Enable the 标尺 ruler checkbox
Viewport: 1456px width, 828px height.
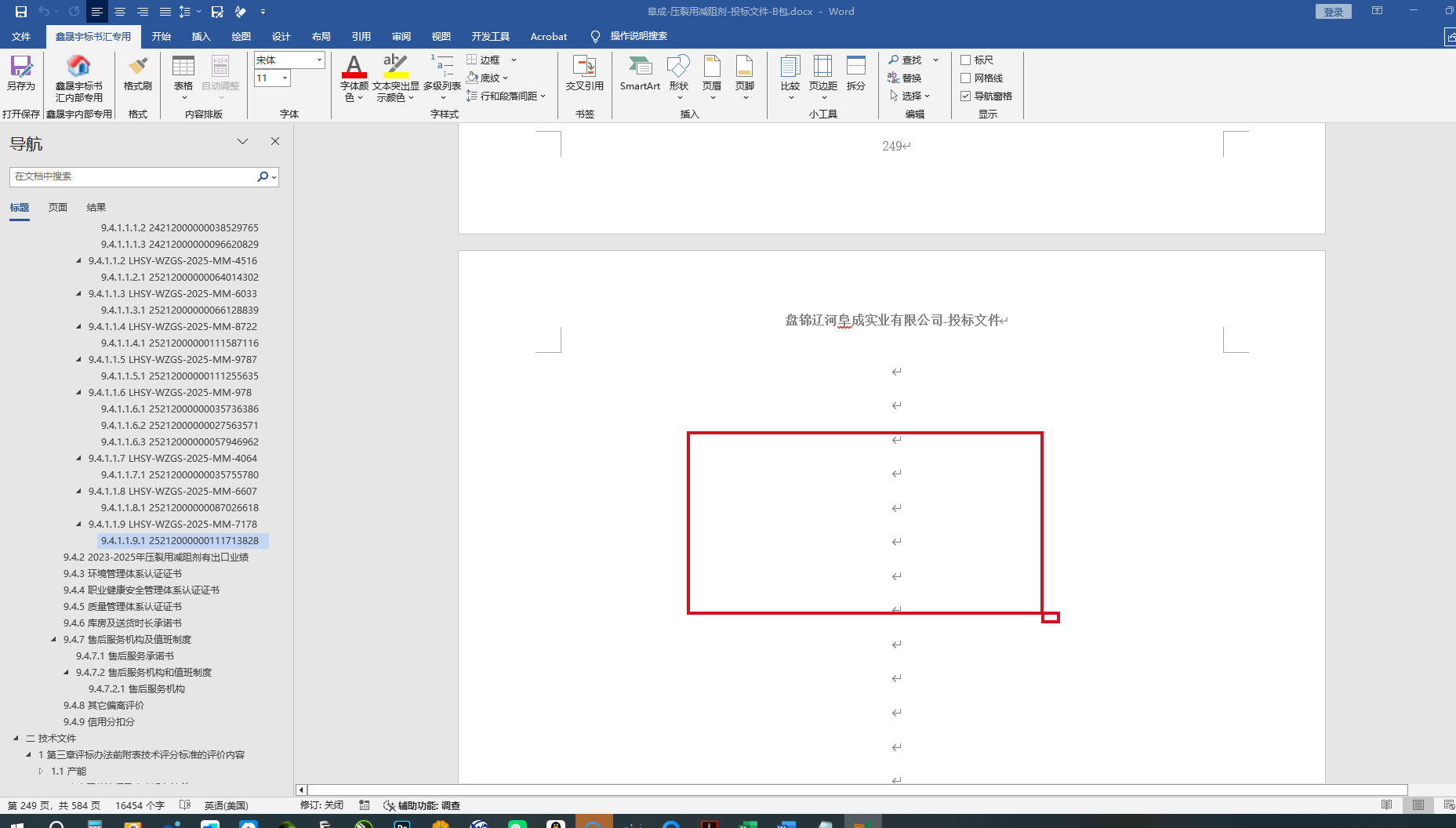(966, 60)
